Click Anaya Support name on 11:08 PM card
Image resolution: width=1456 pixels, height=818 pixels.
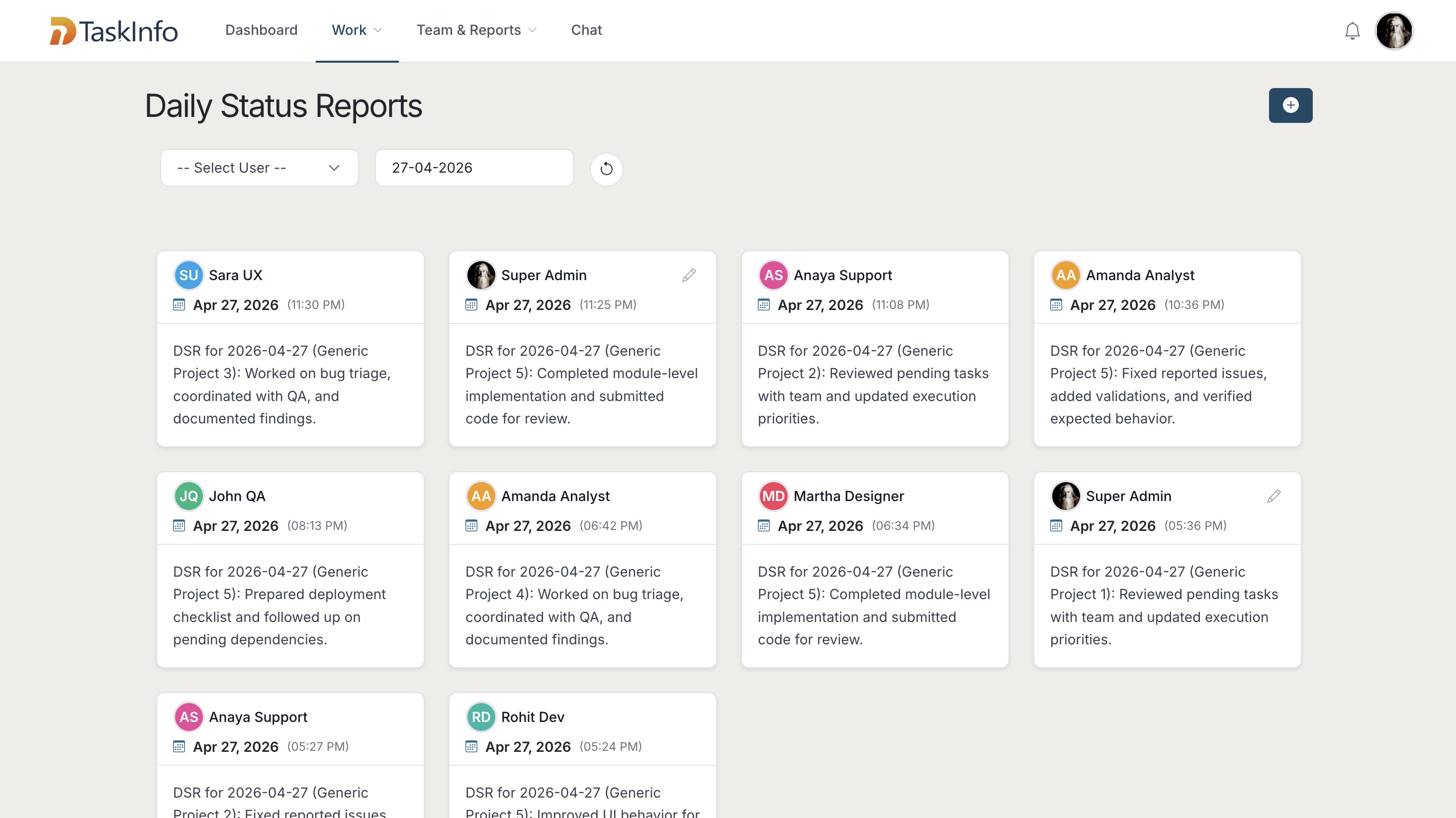(x=843, y=276)
